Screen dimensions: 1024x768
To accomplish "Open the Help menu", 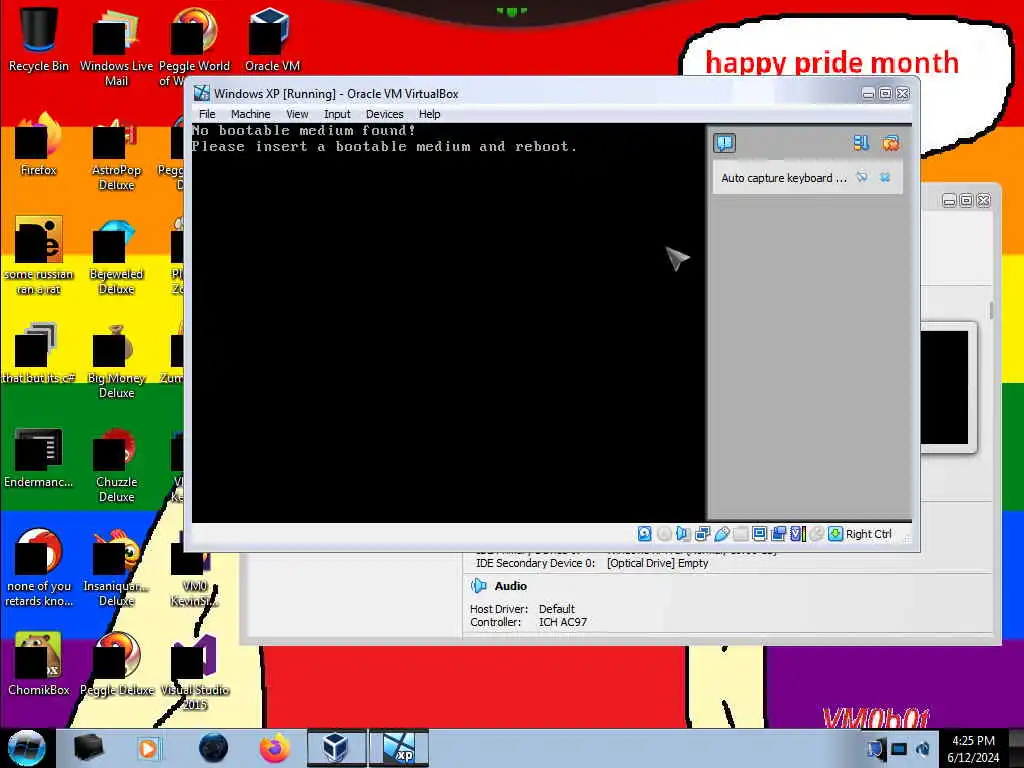I will point(429,114).
